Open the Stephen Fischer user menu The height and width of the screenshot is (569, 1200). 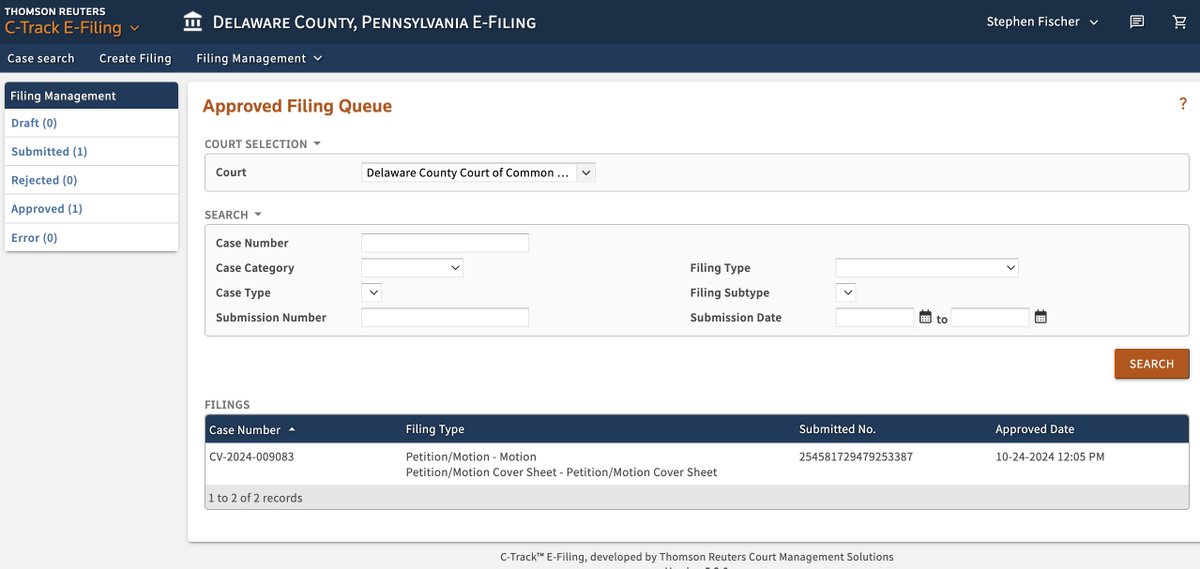[1042, 22]
